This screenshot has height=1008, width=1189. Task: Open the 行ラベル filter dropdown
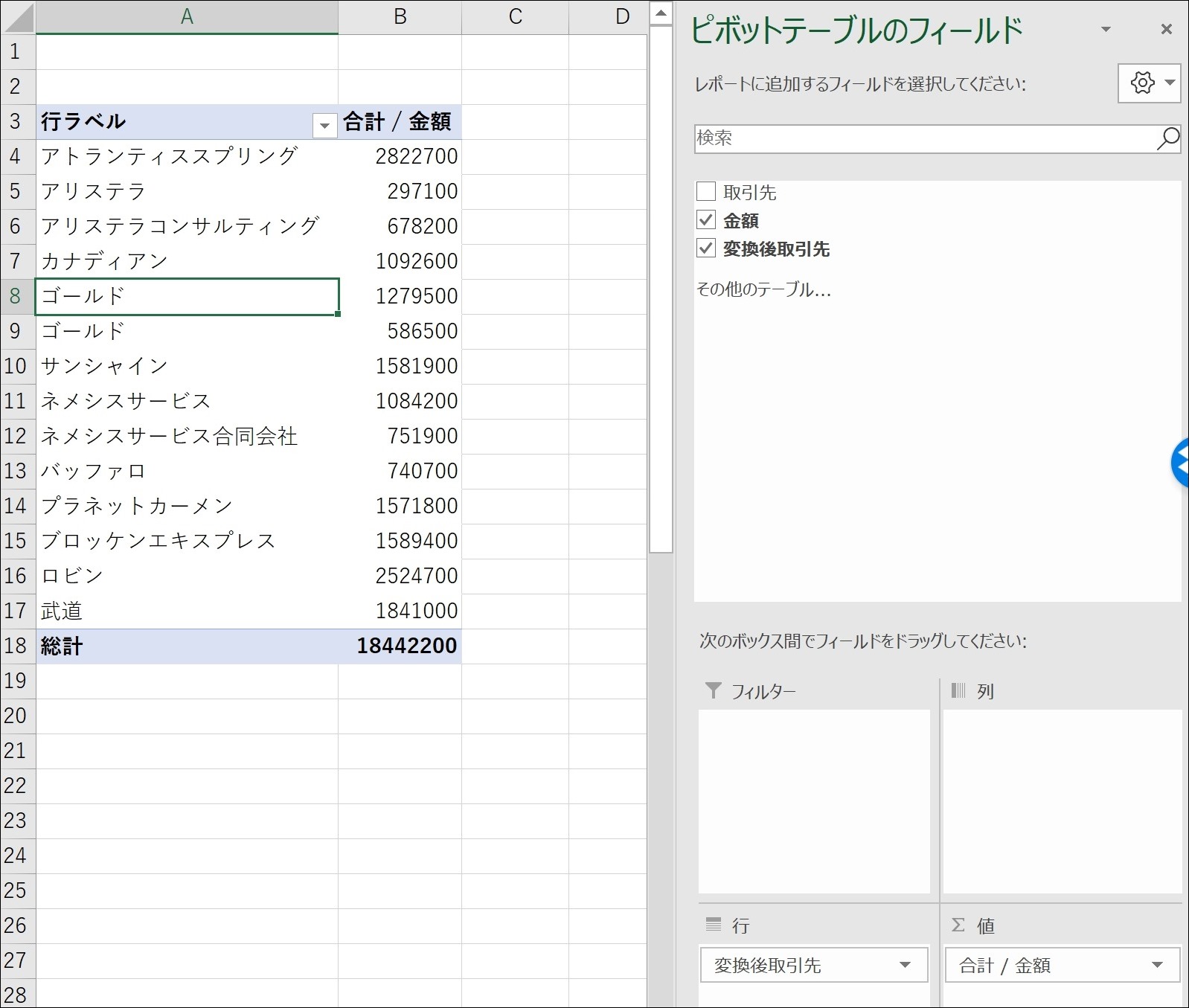(324, 125)
